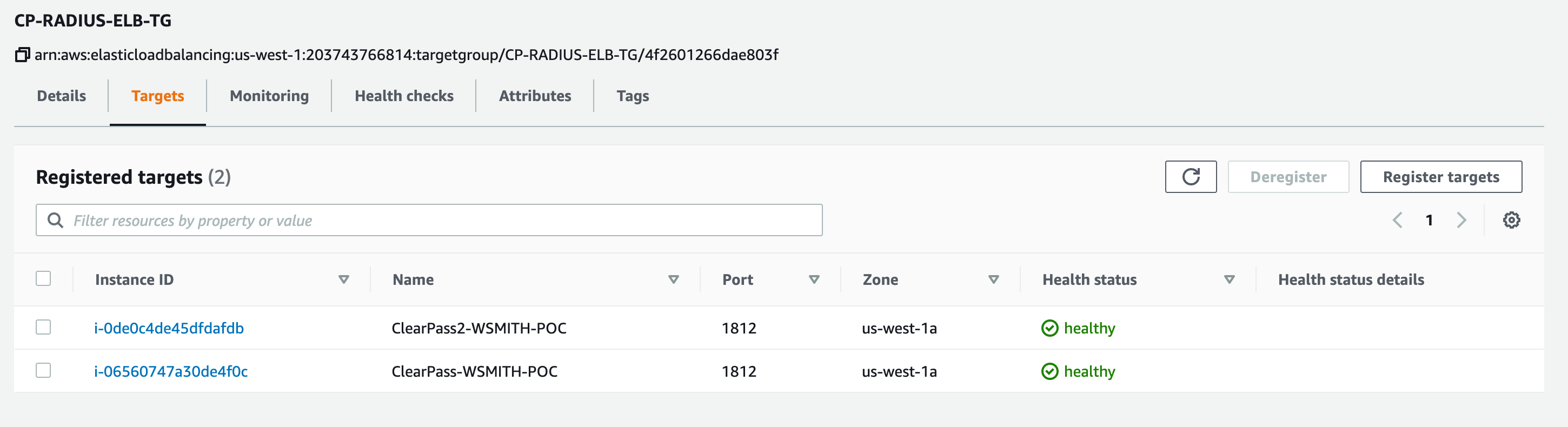Click the healthy status icon for ClearPass2-WSMITH-POC
The height and width of the screenshot is (427, 1568).
pyautogui.click(x=1049, y=328)
